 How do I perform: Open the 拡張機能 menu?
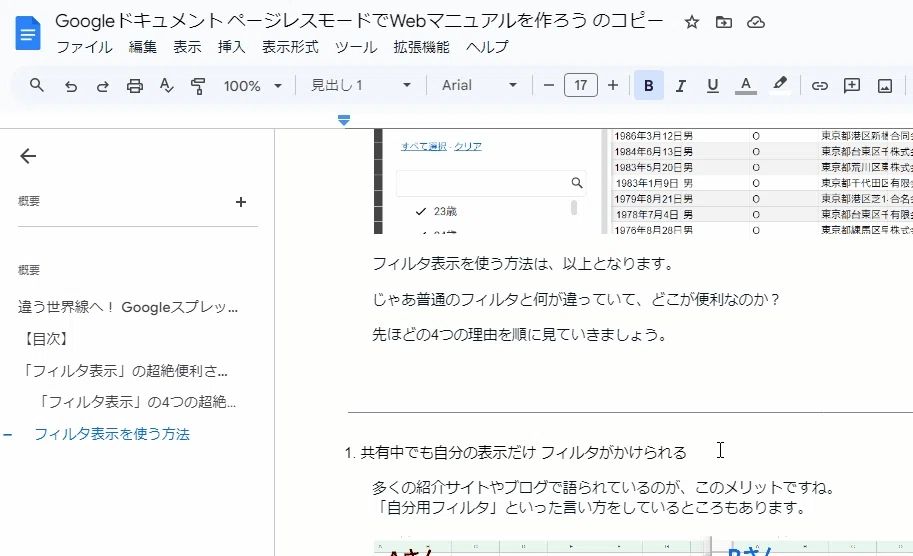click(422, 47)
